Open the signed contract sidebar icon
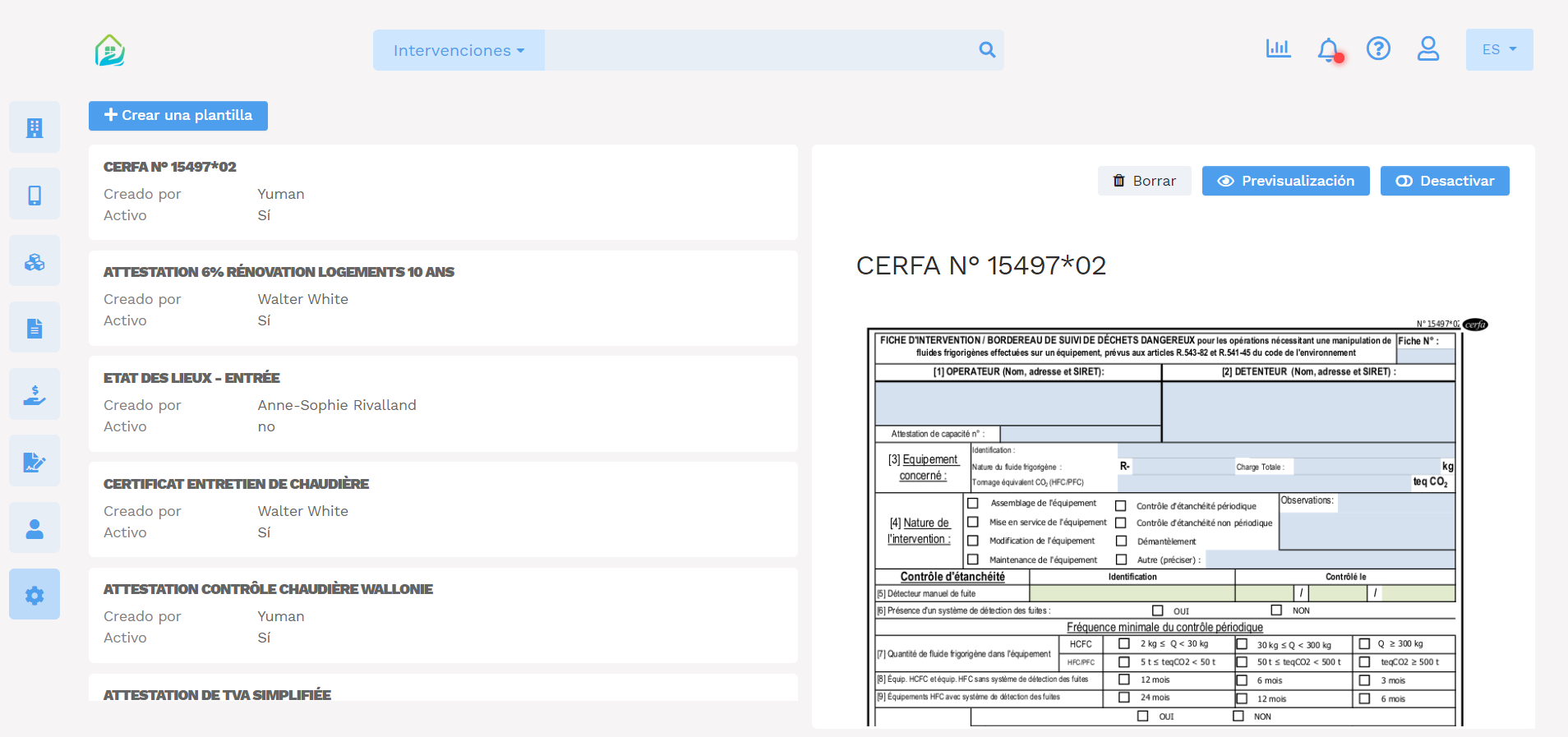Screen dimensions: 1568x737 tap(35, 462)
